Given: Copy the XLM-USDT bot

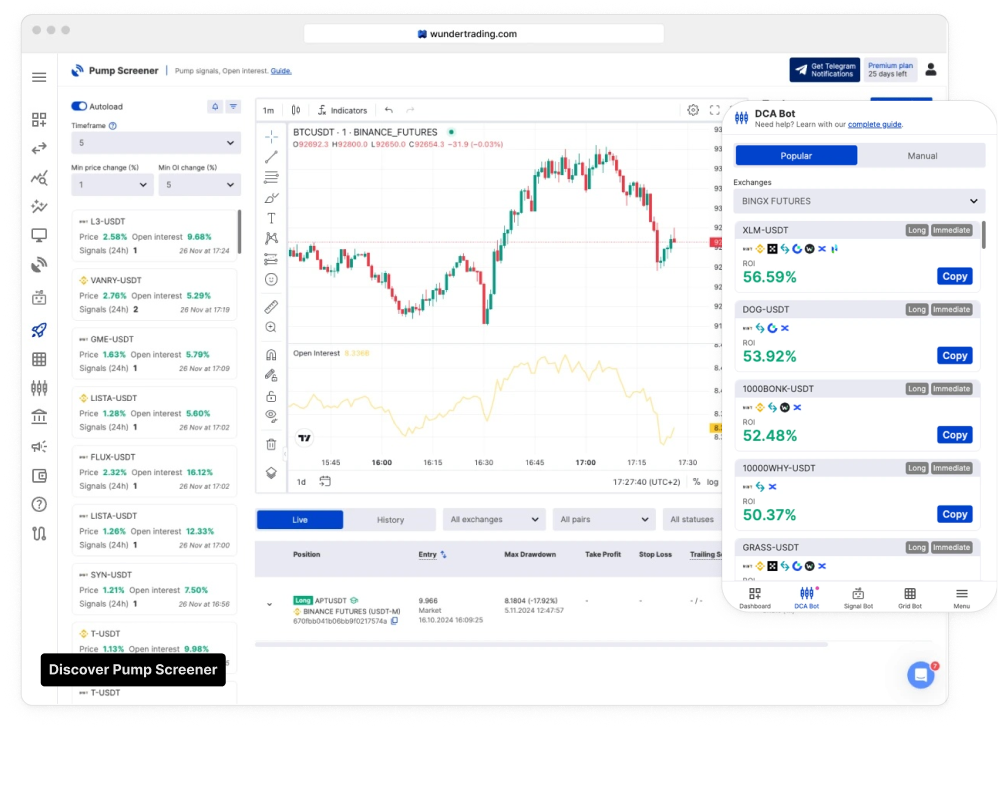Looking at the screenshot, I should 955,276.
